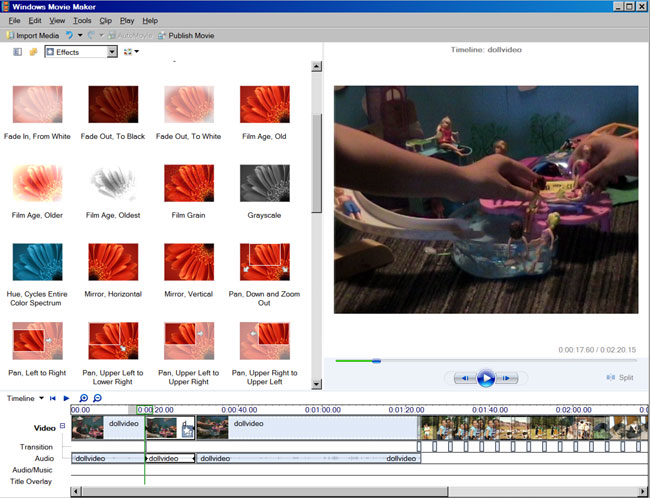Image resolution: width=650 pixels, height=498 pixels.
Task: Select the first dollvideo audio clip
Action: (108, 458)
